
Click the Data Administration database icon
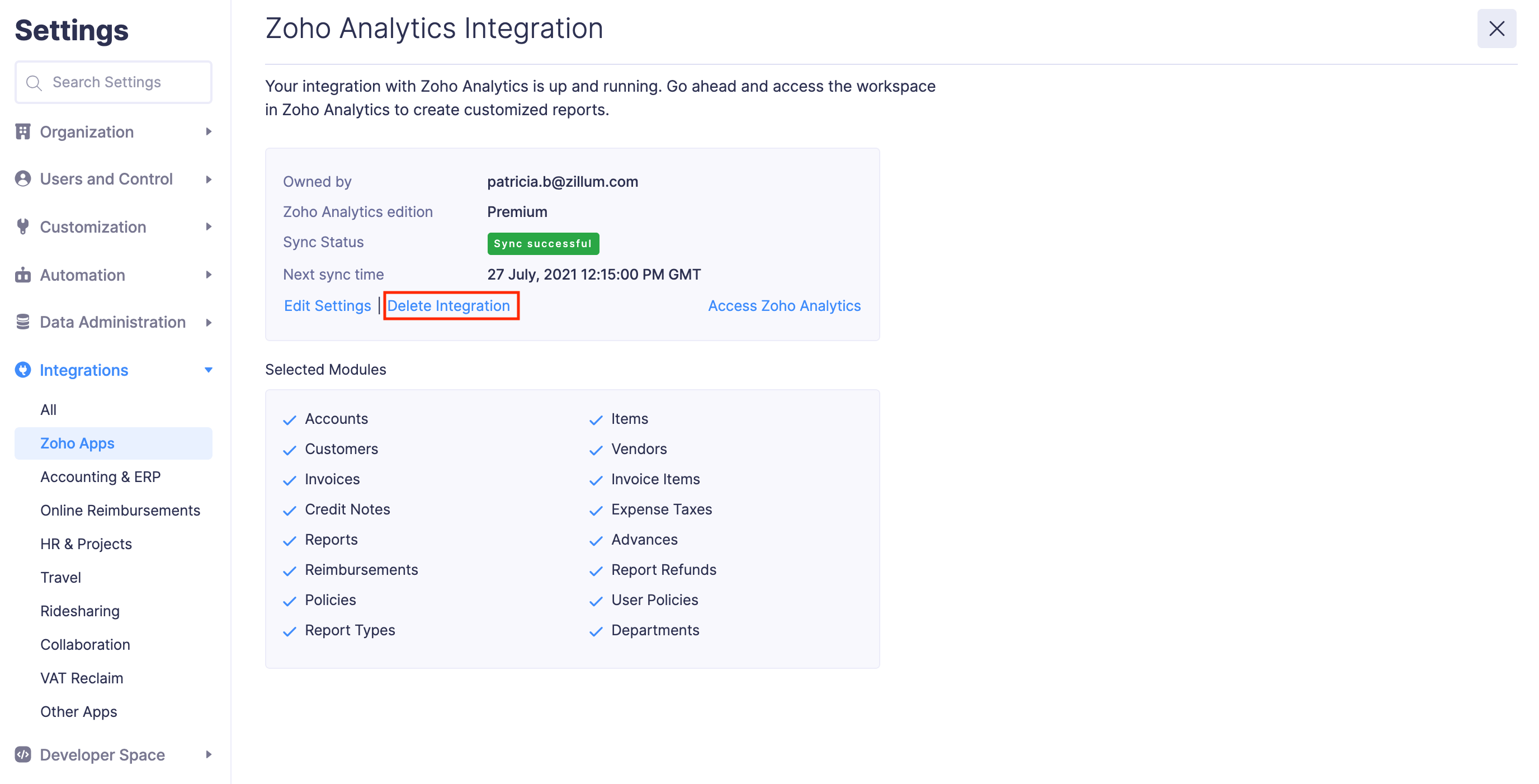(x=23, y=322)
